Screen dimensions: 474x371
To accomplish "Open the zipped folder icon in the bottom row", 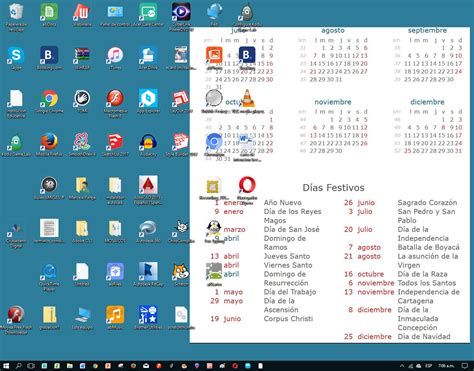I will (x=49, y=314).
